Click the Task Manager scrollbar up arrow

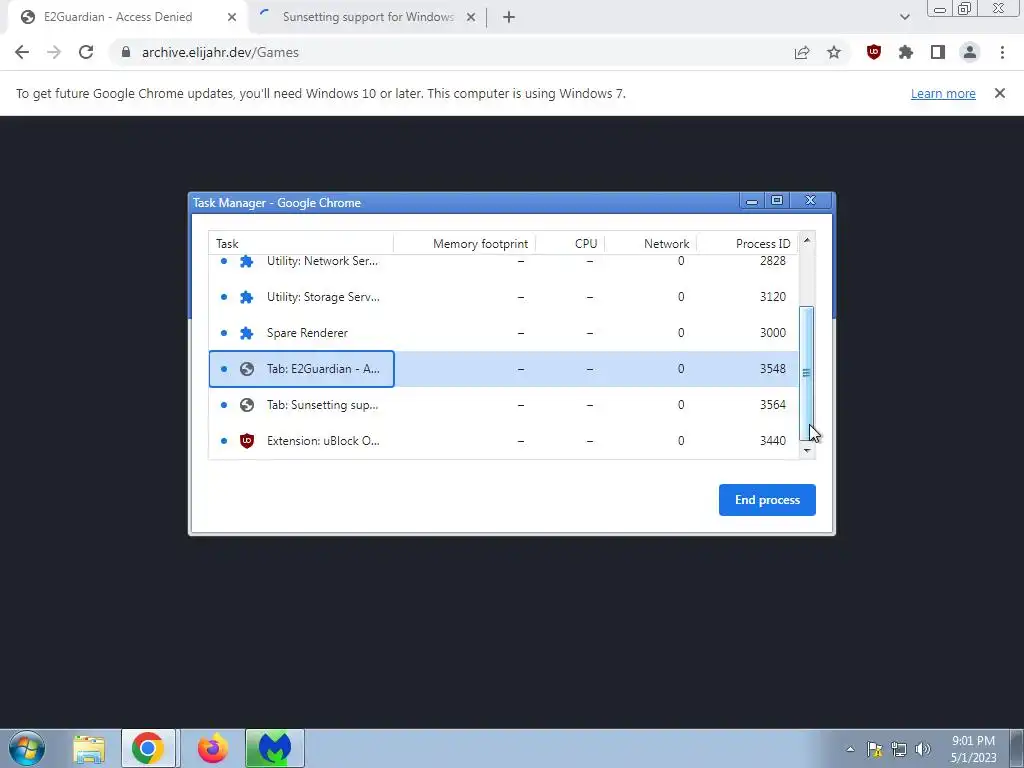pyautogui.click(x=807, y=240)
